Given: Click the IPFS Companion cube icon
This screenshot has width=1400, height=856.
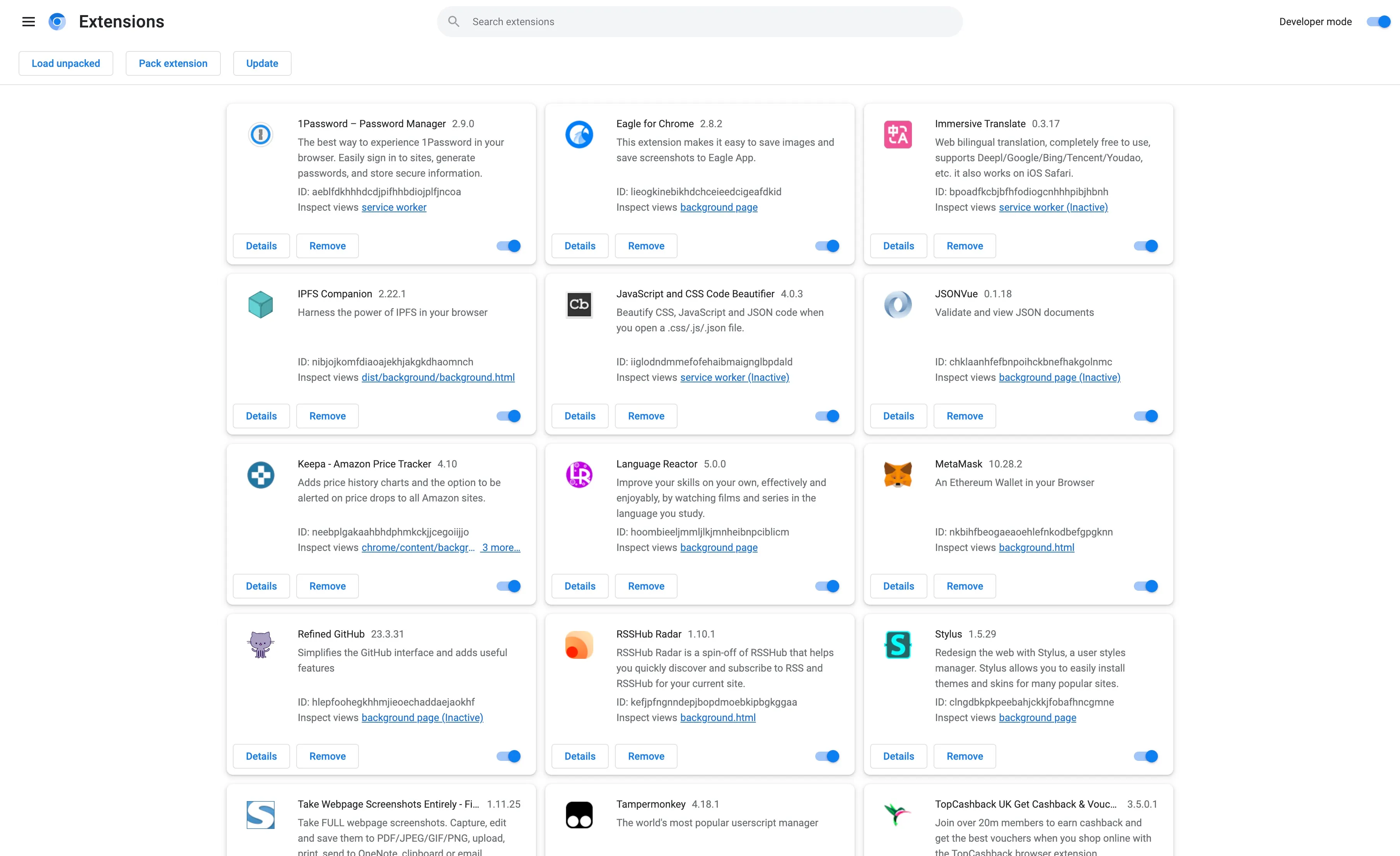Looking at the screenshot, I should (x=261, y=304).
